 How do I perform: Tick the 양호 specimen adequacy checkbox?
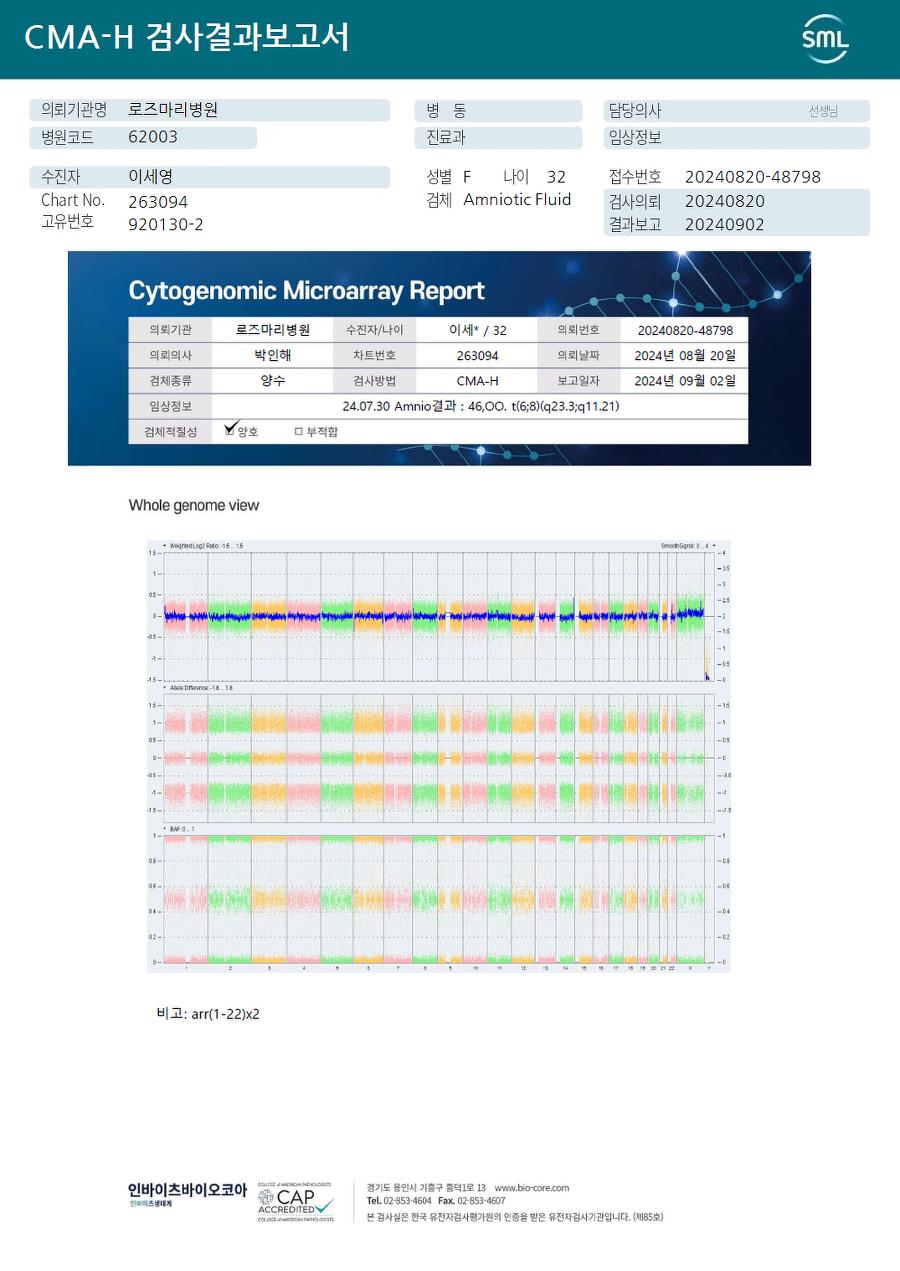230,431
